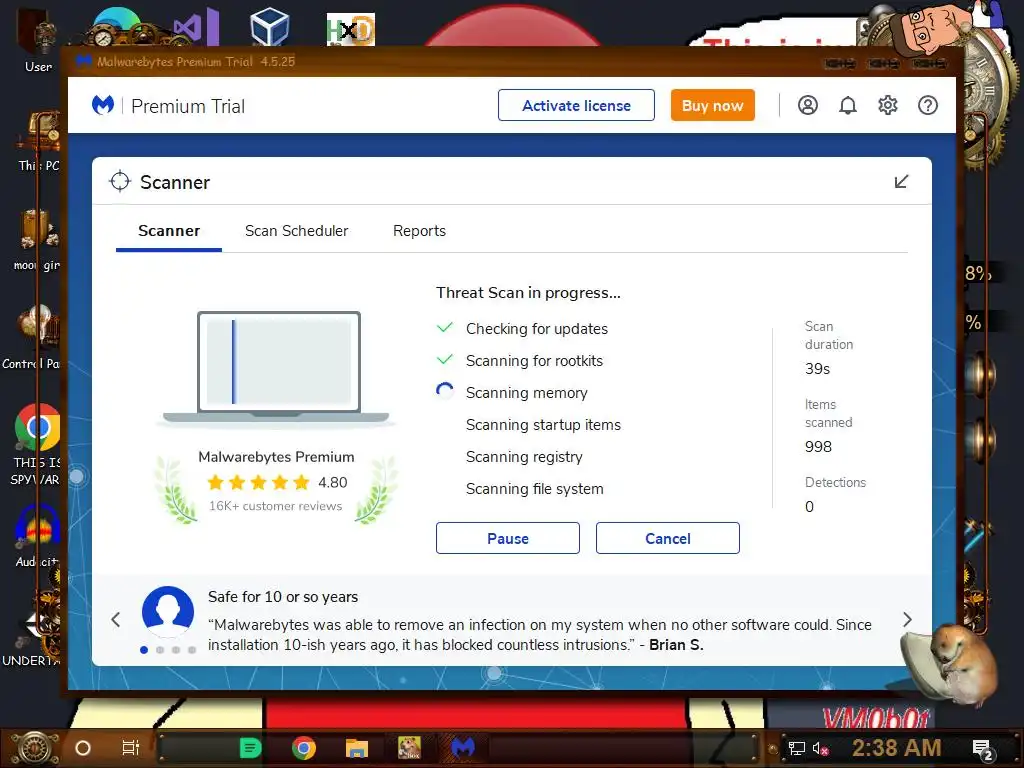Open the User desktop icon
This screenshot has height=768, width=1024.
[39, 40]
